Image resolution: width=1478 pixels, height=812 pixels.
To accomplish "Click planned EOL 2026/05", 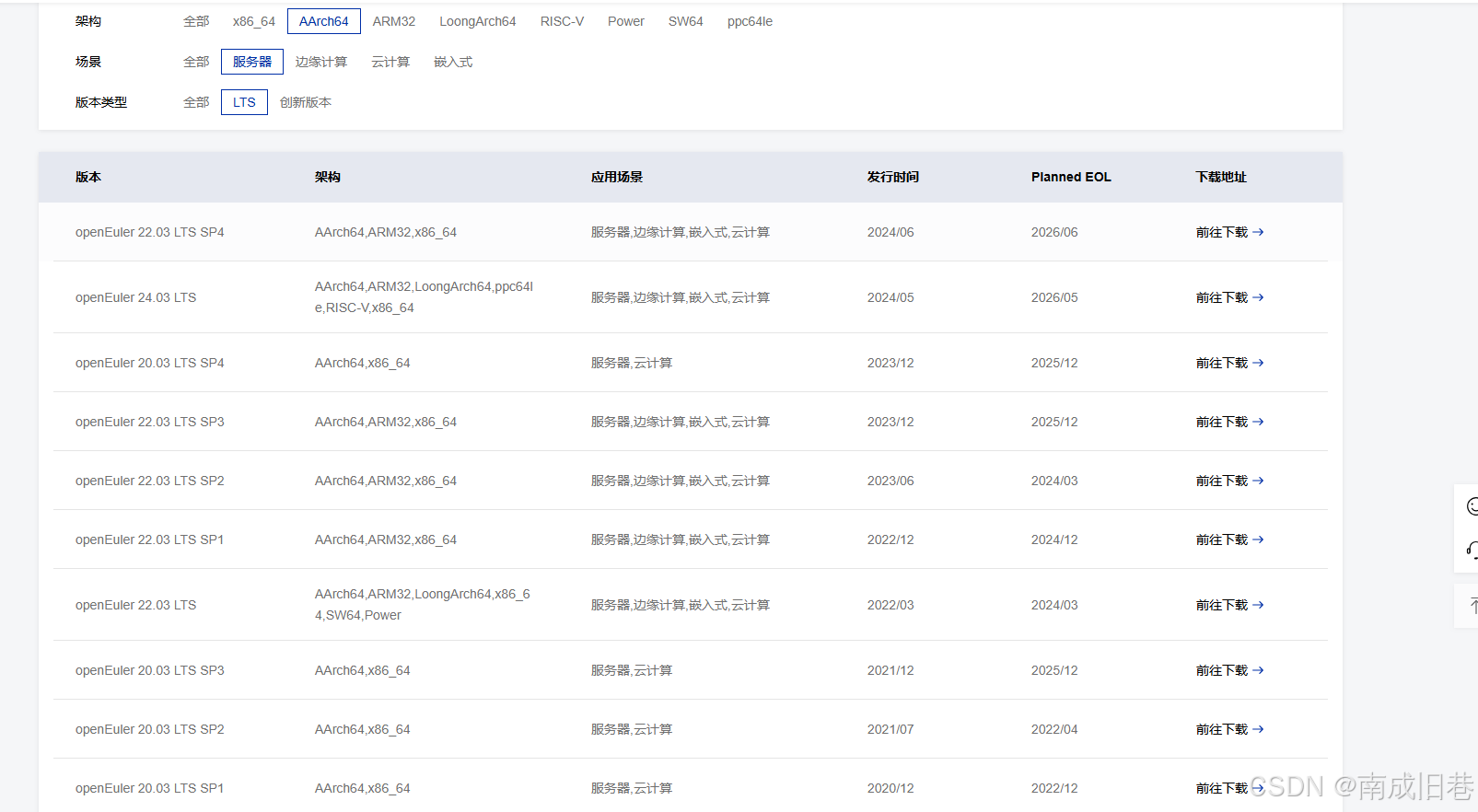I will point(1054,297).
